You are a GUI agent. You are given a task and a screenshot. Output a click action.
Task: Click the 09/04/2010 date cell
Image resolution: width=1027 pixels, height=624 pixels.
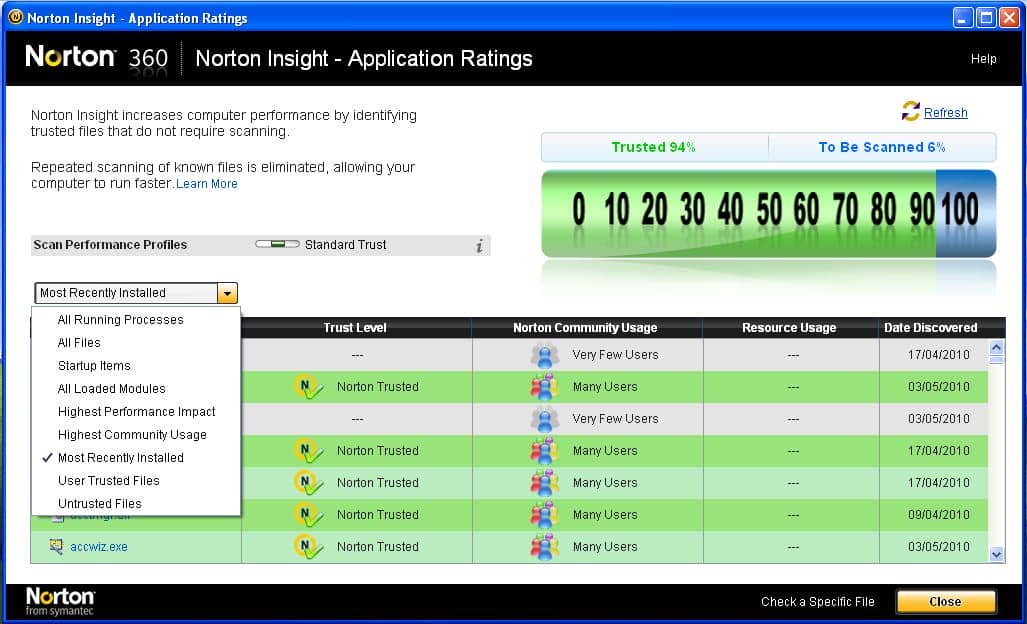point(939,515)
